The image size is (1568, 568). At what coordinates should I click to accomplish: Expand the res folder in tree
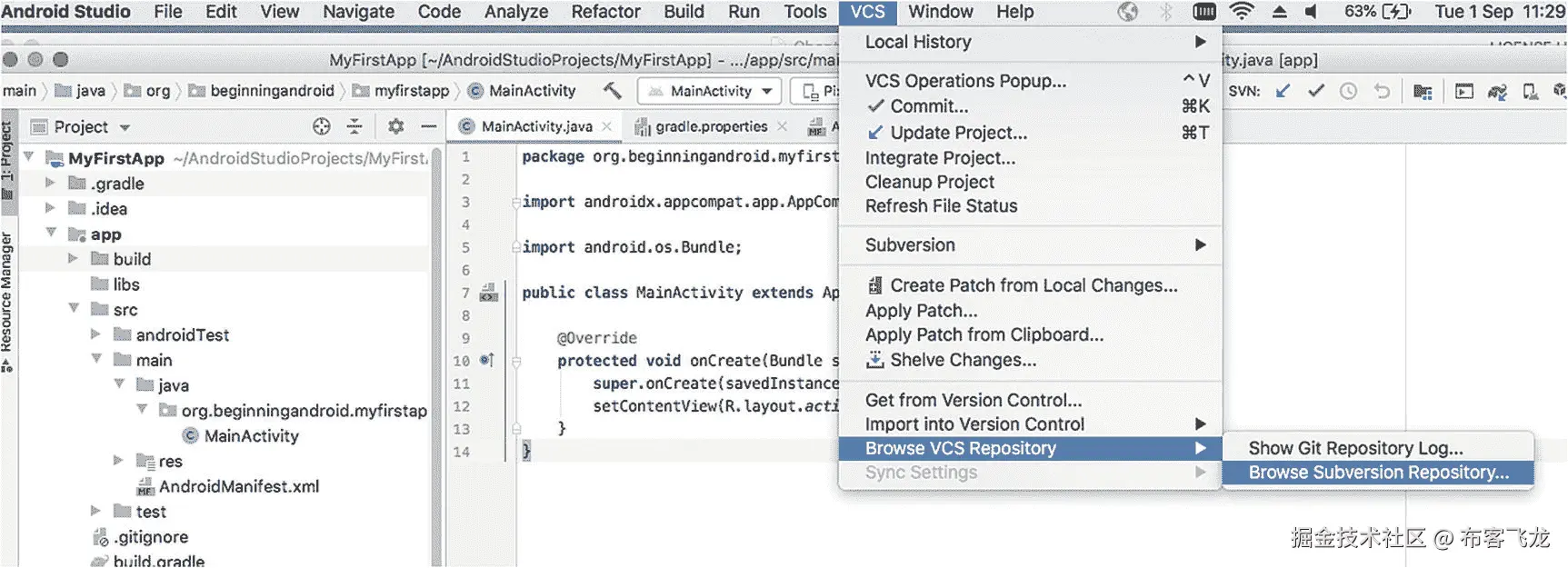tap(118, 461)
